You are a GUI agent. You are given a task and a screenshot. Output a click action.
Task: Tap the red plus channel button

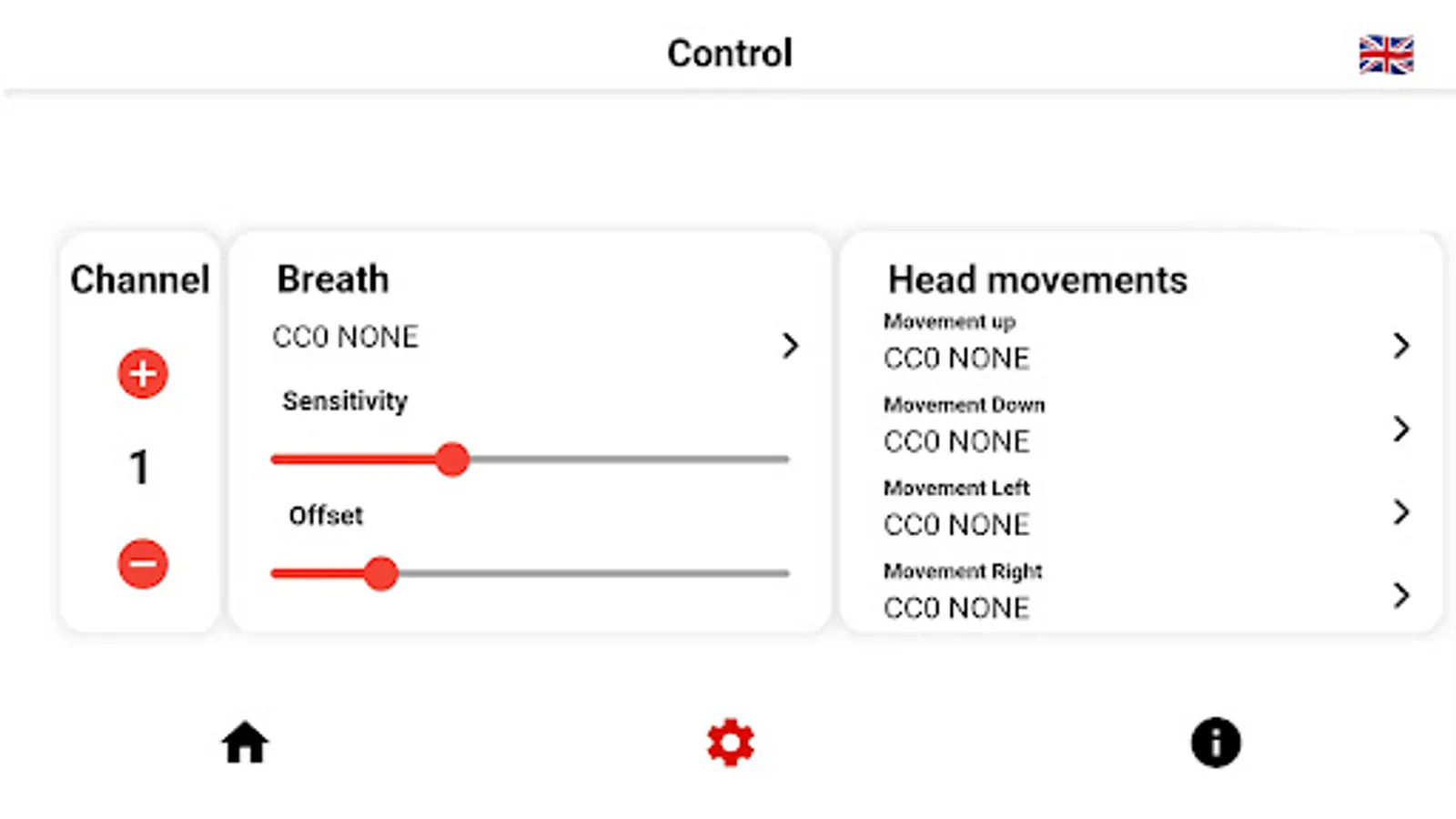click(143, 373)
